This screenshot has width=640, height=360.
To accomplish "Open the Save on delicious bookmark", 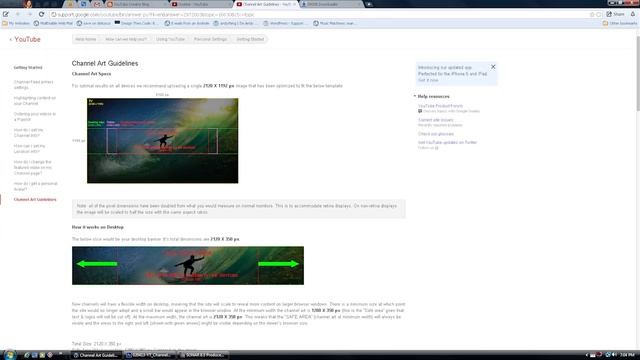I will click(x=94, y=23).
